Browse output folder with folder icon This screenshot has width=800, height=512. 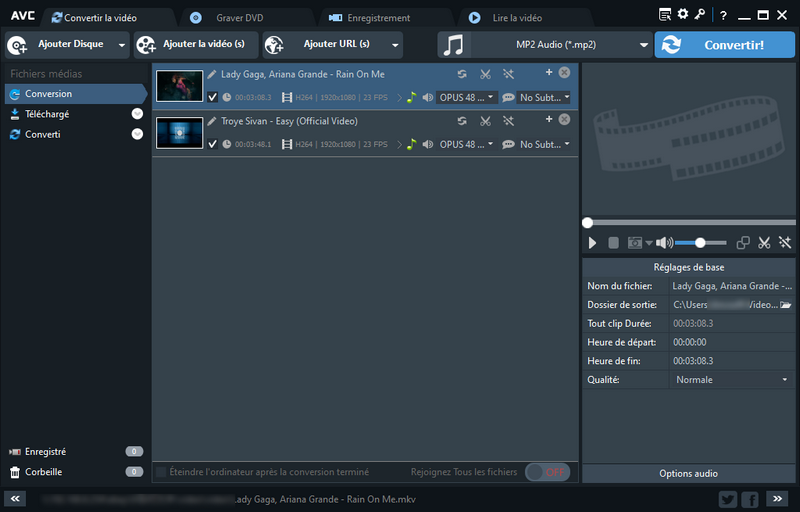click(785, 305)
